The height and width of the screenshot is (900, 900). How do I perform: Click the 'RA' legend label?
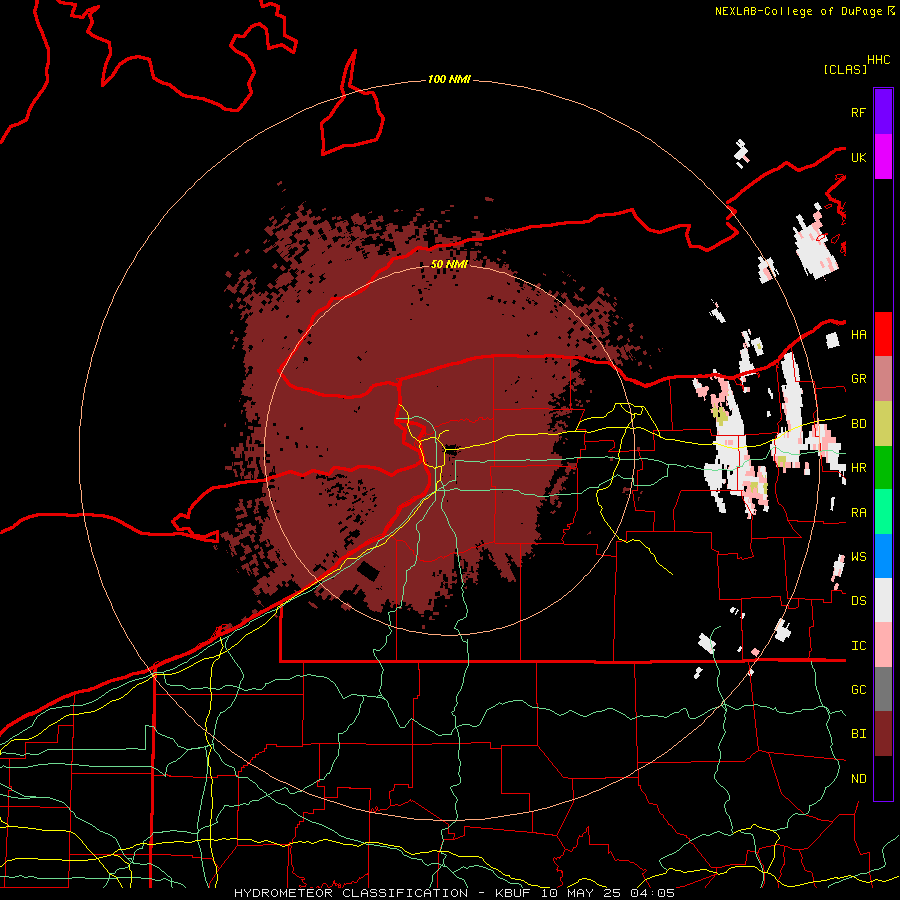(858, 513)
